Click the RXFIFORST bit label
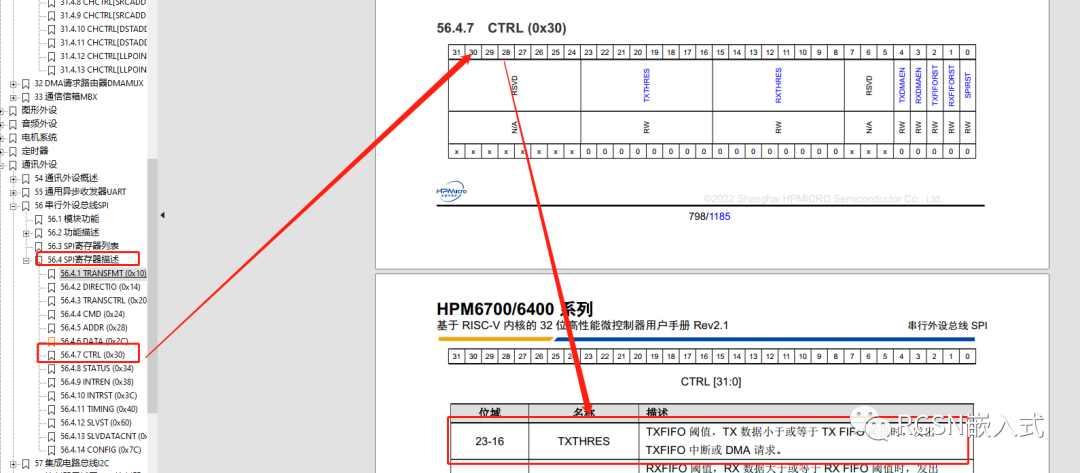1080x473 pixels. pyautogui.click(x=951, y=85)
